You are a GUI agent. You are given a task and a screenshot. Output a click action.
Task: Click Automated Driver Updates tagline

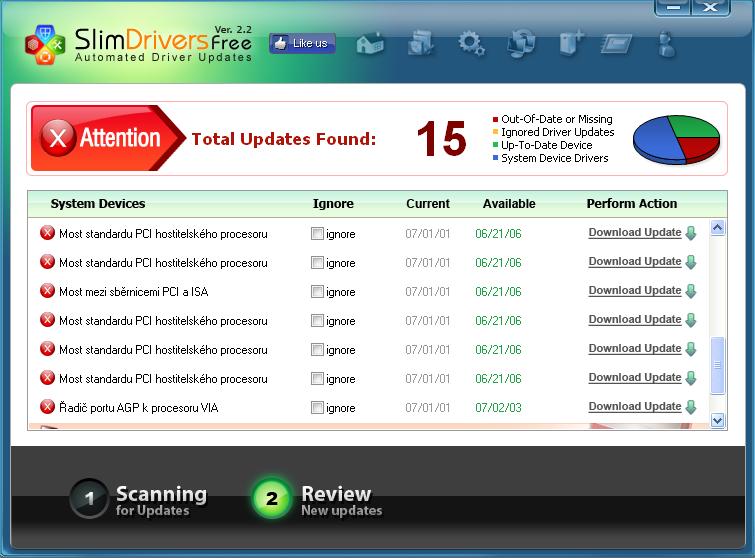[x=163, y=57]
